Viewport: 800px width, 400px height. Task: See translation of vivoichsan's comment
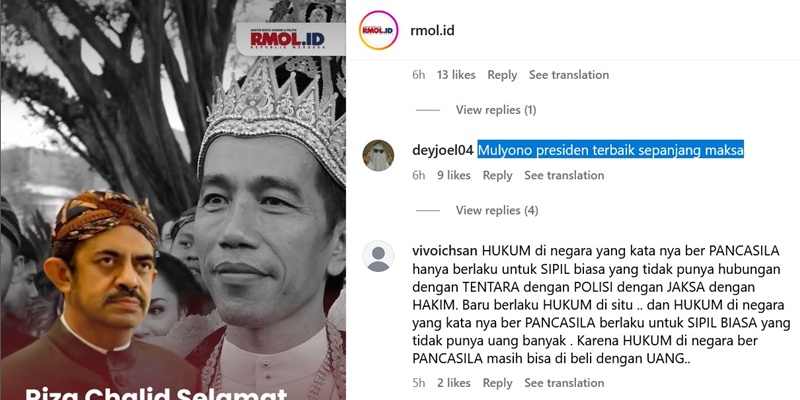(564, 383)
